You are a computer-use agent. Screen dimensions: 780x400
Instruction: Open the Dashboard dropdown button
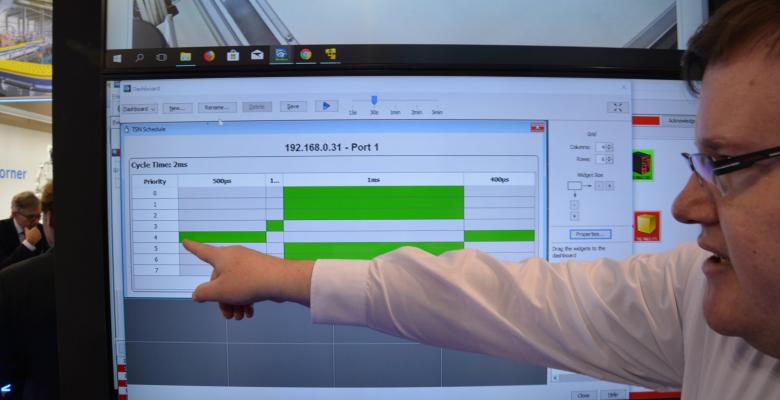139,108
